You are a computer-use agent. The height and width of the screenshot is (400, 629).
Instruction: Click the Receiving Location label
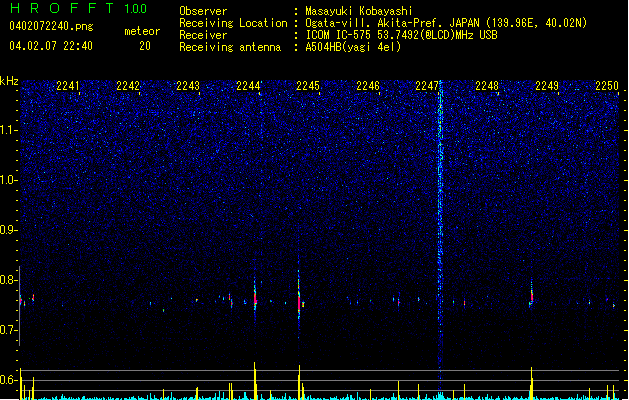coord(233,23)
